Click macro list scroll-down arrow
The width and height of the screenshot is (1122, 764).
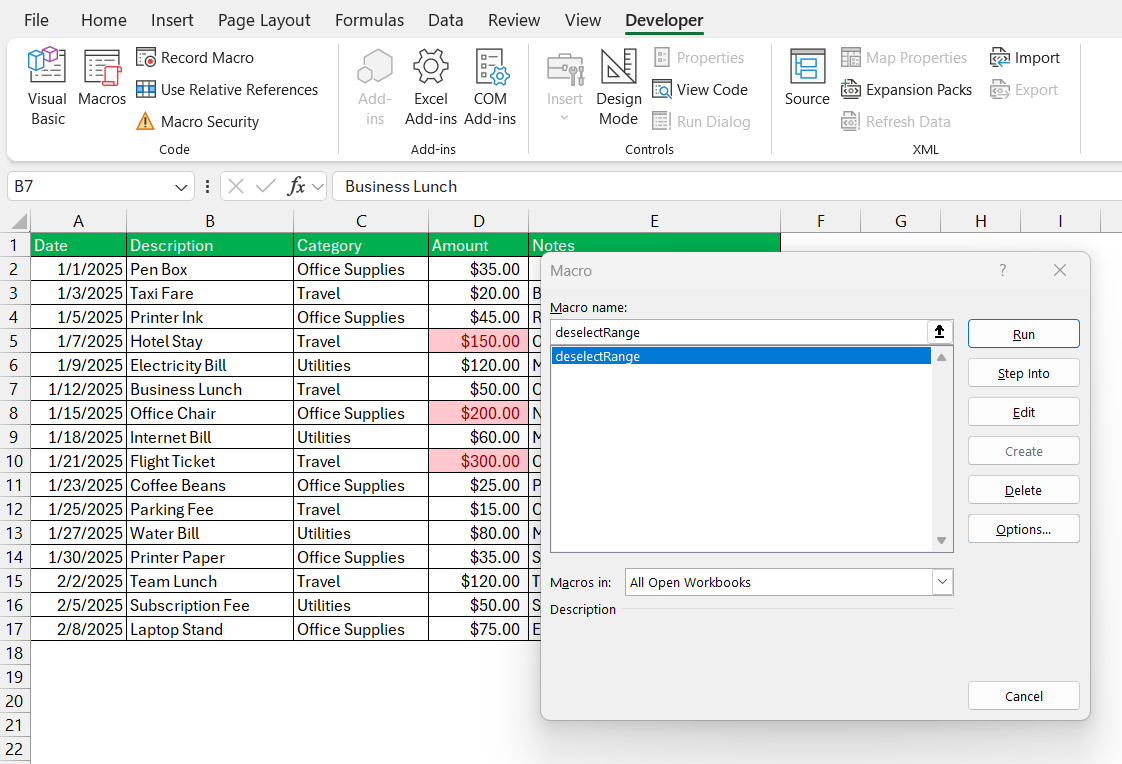coord(942,541)
